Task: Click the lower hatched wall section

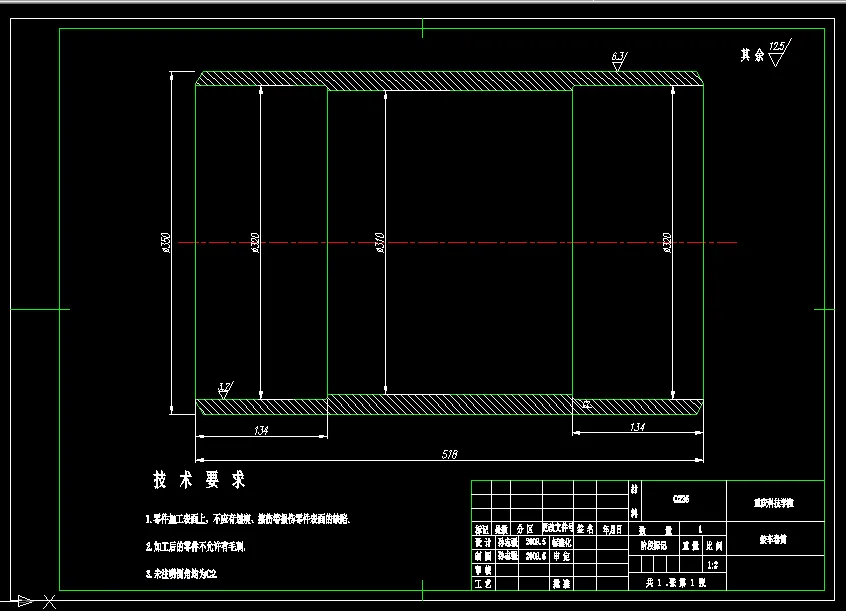Action: (x=449, y=405)
